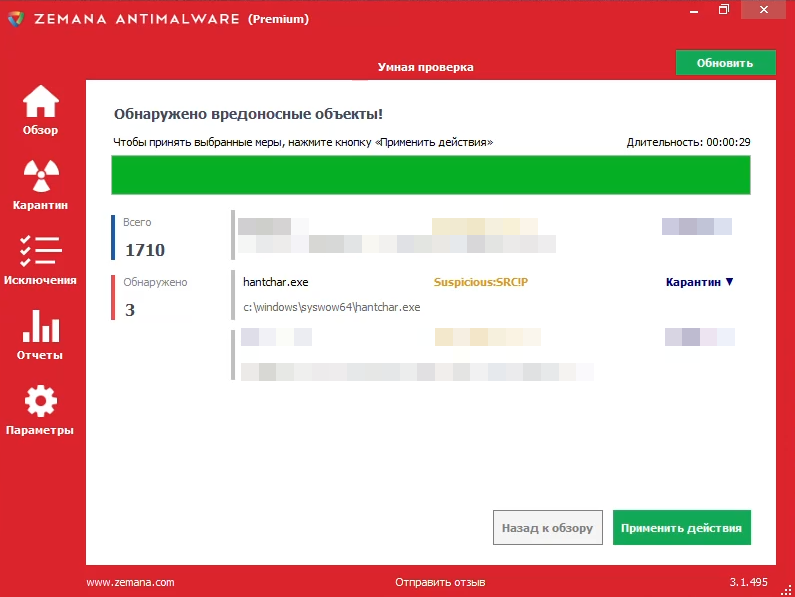Click the Всего count 1710
This screenshot has width=795, height=597.
[145, 250]
